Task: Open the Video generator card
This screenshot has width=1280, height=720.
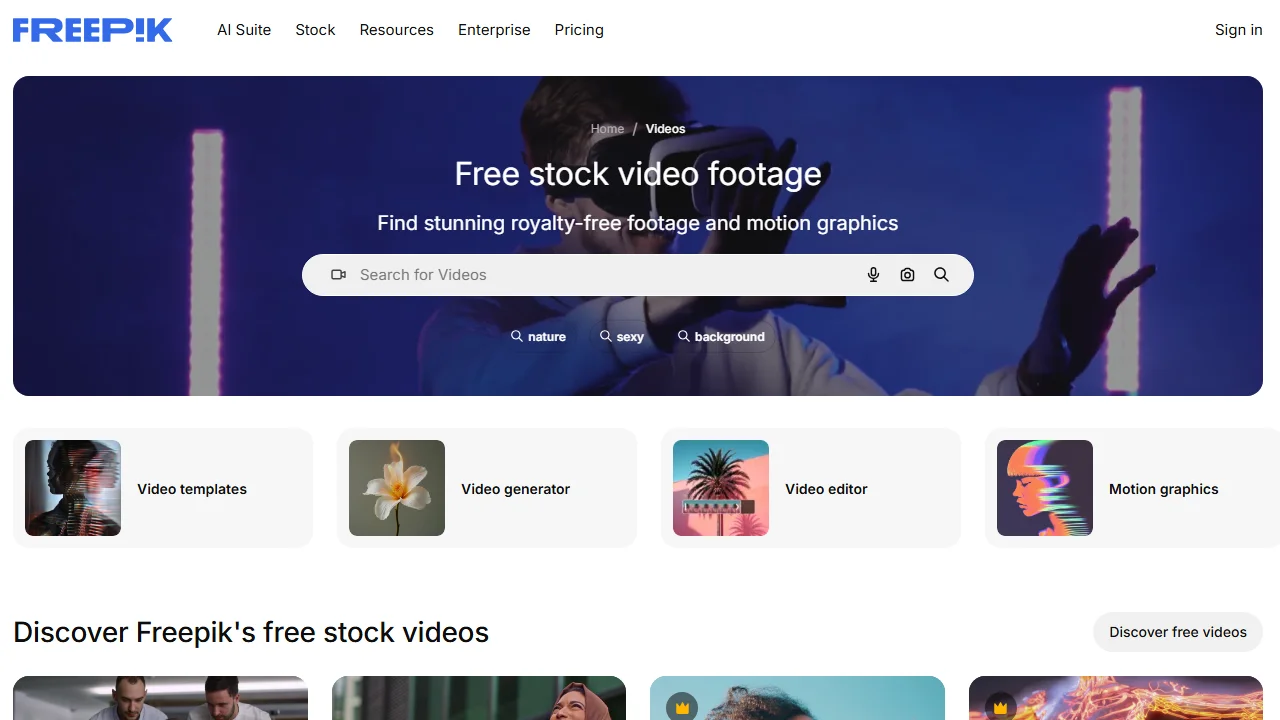Action: (x=487, y=488)
